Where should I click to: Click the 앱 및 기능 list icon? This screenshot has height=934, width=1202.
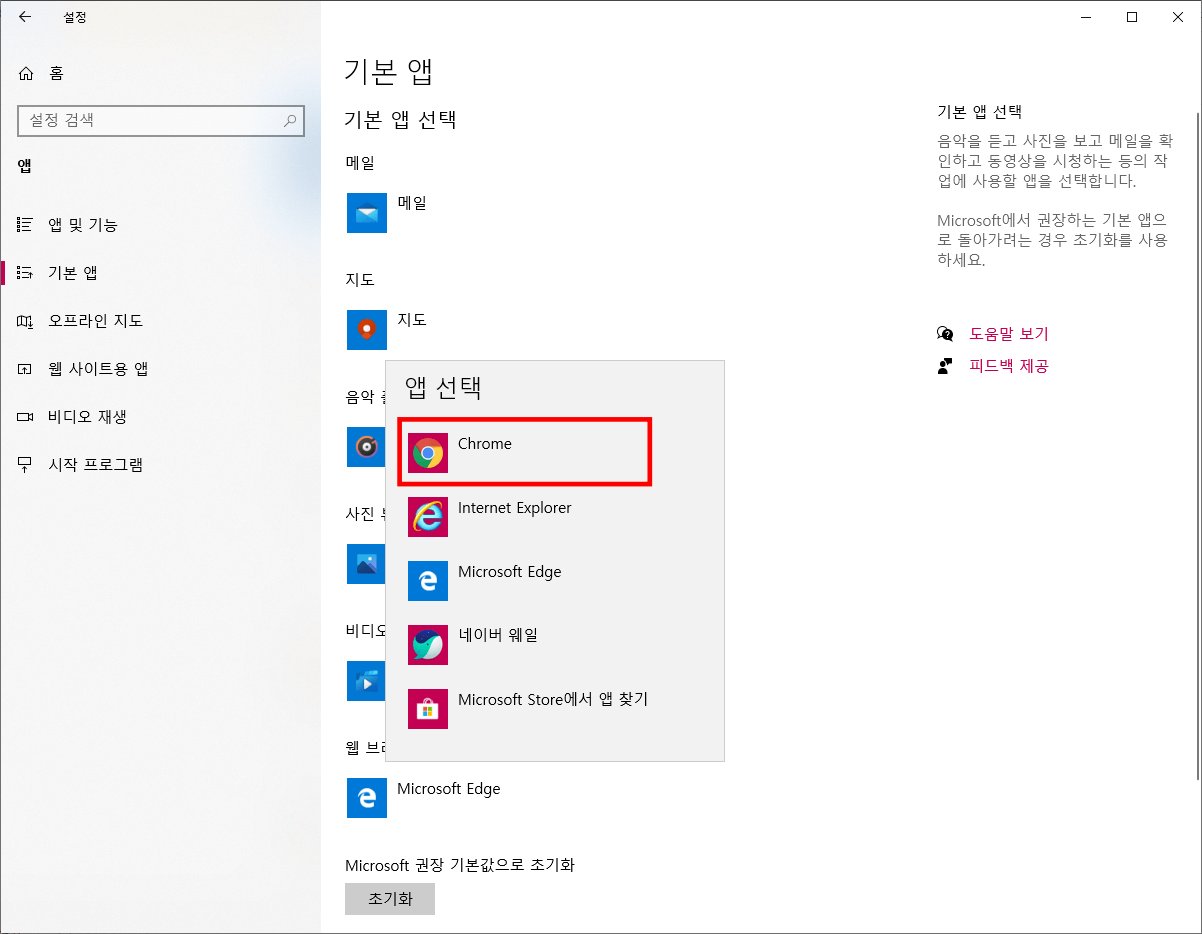click(x=25, y=225)
